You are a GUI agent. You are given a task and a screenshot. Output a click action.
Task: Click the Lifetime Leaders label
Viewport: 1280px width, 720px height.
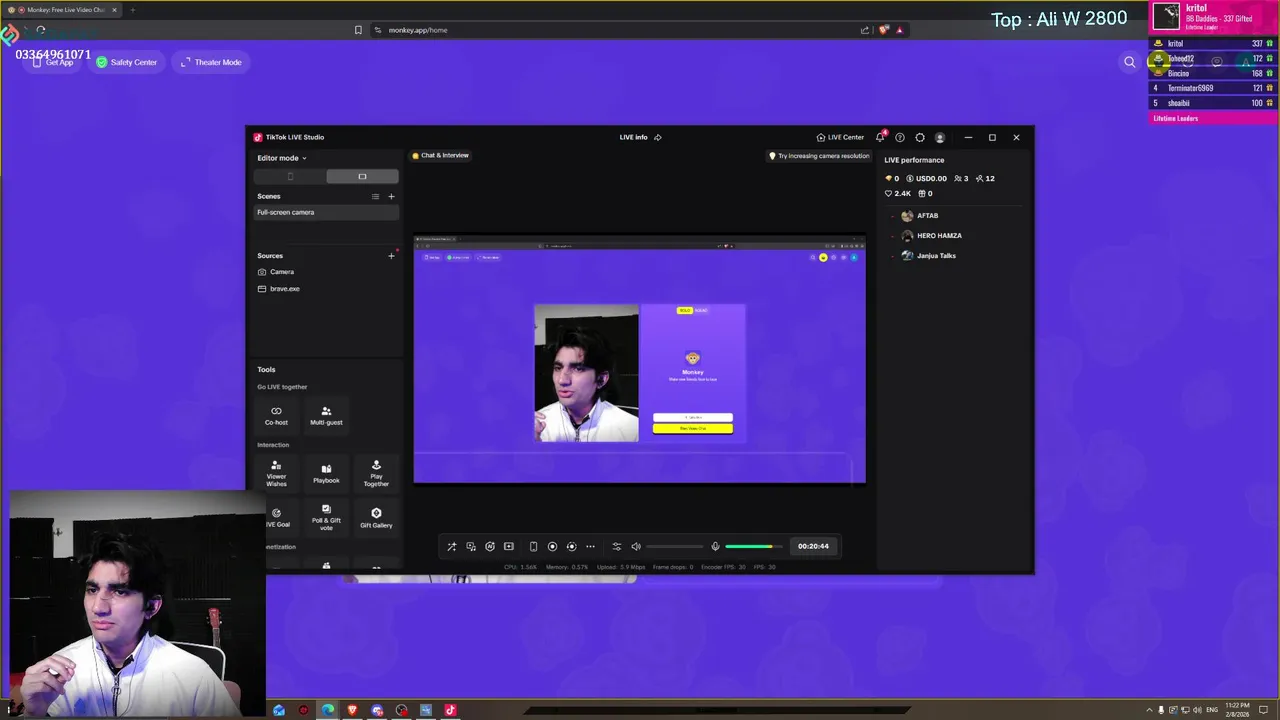tap(1176, 119)
